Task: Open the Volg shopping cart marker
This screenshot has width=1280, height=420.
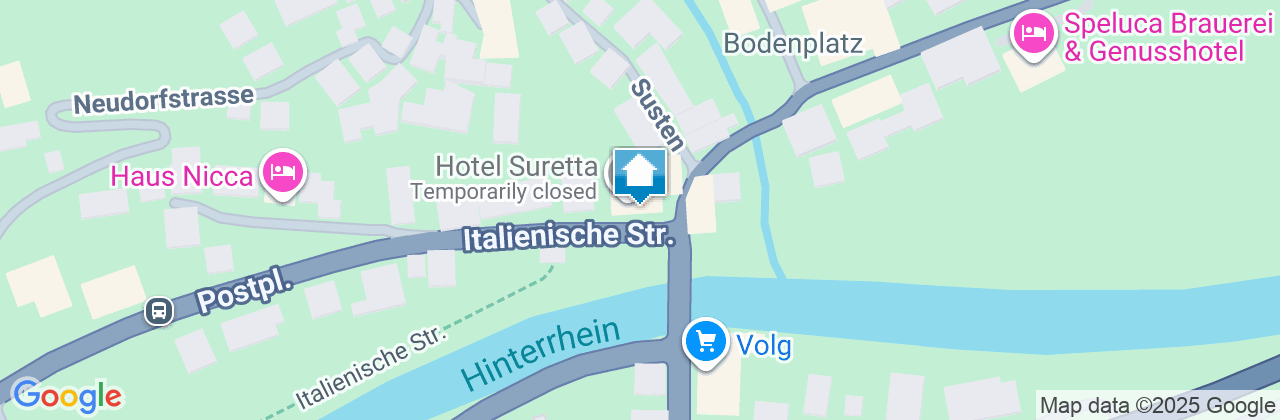Action: click(x=707, y=344)
